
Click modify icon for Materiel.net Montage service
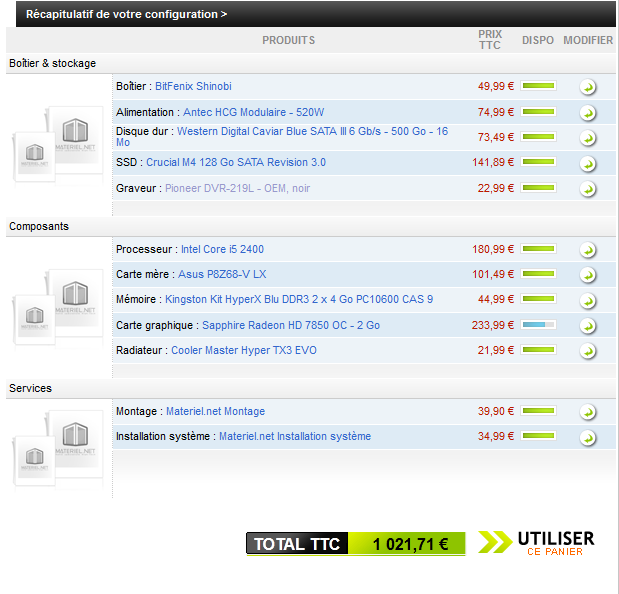(x=588, y=412)
